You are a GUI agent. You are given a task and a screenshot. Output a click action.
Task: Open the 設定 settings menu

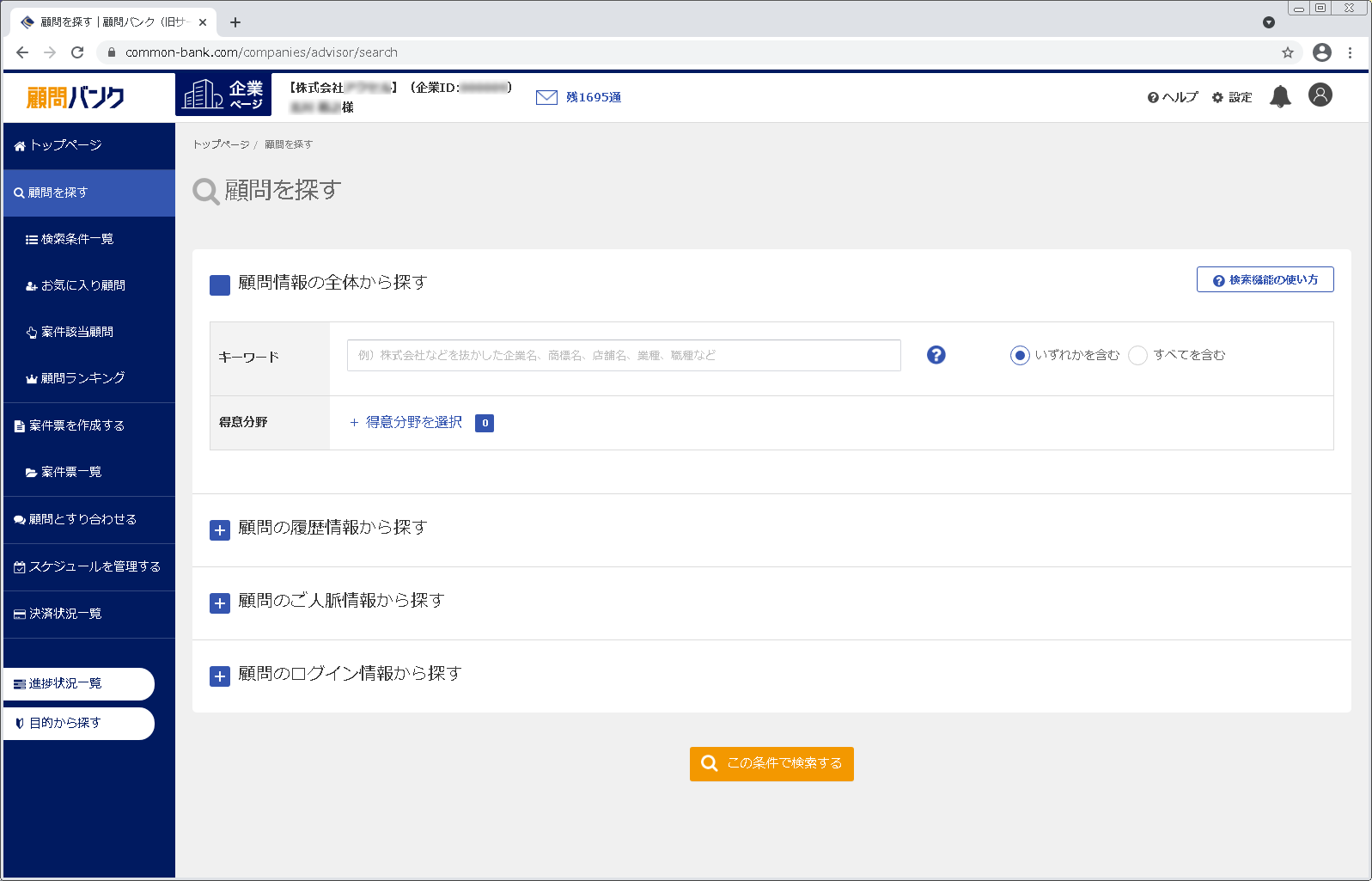pyautogui.click(x=1232, y=97)
